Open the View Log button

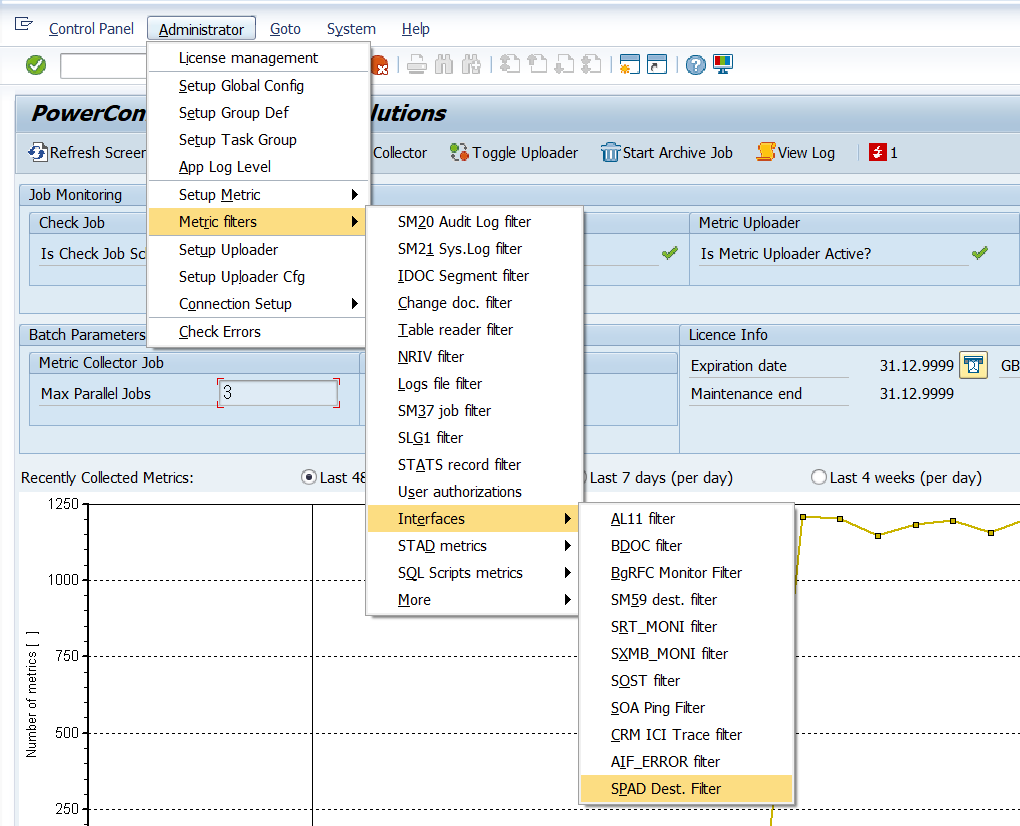pyautogui.click(x=796, y=153)
